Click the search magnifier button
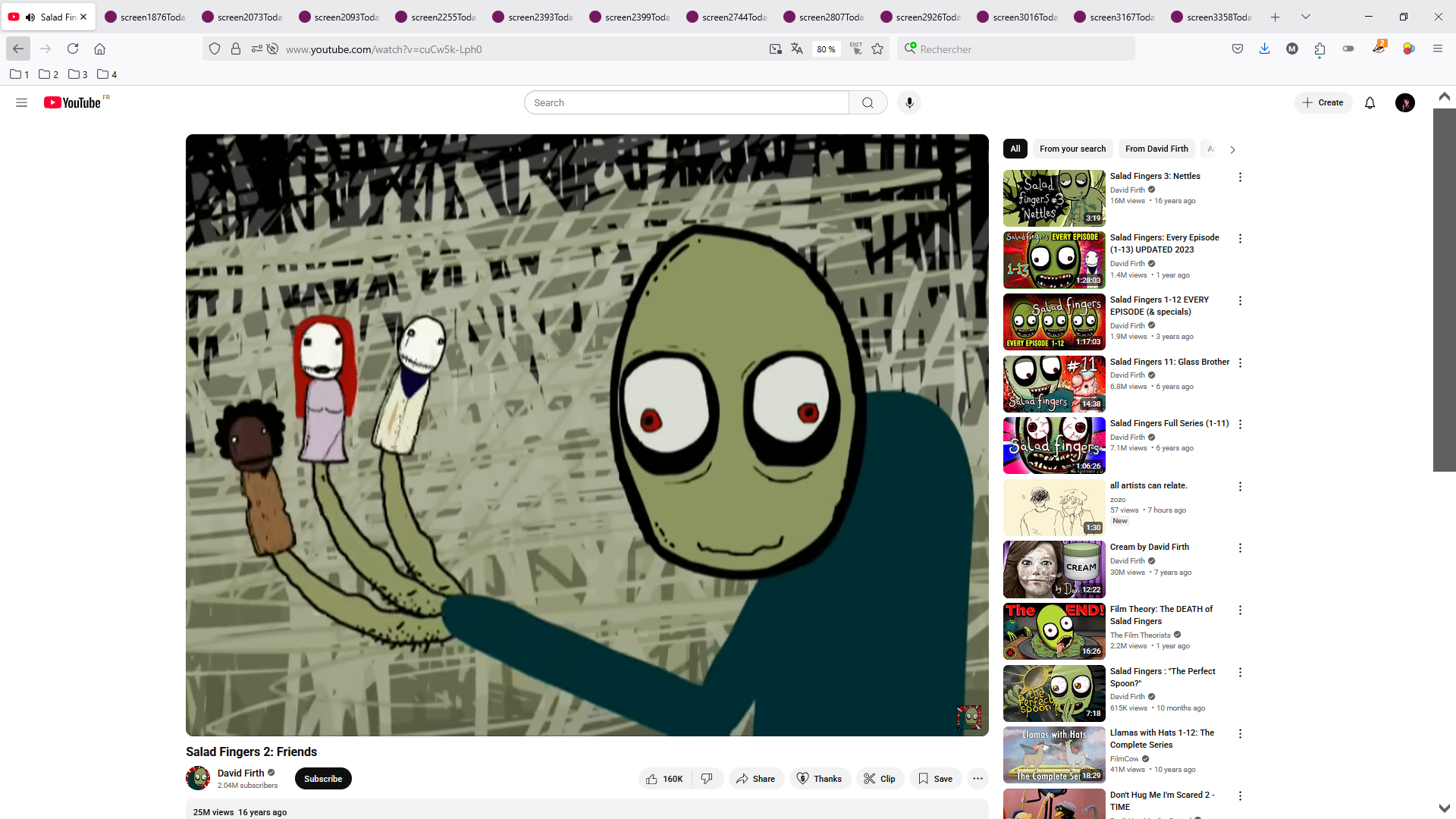 click(868, 102)
